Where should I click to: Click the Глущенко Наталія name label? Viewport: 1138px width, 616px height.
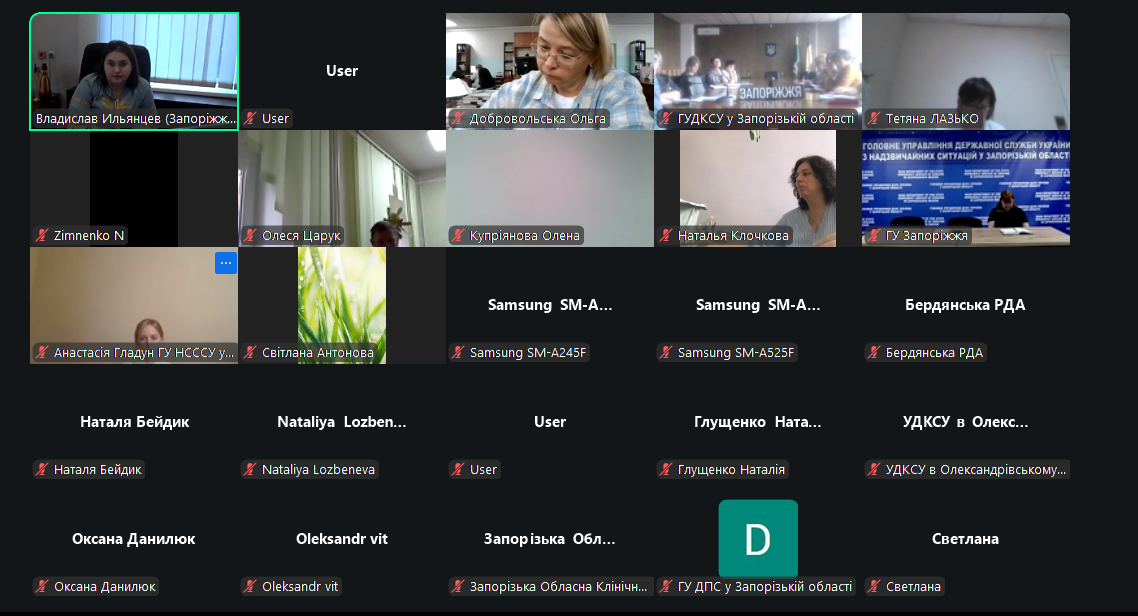point(731,469)
